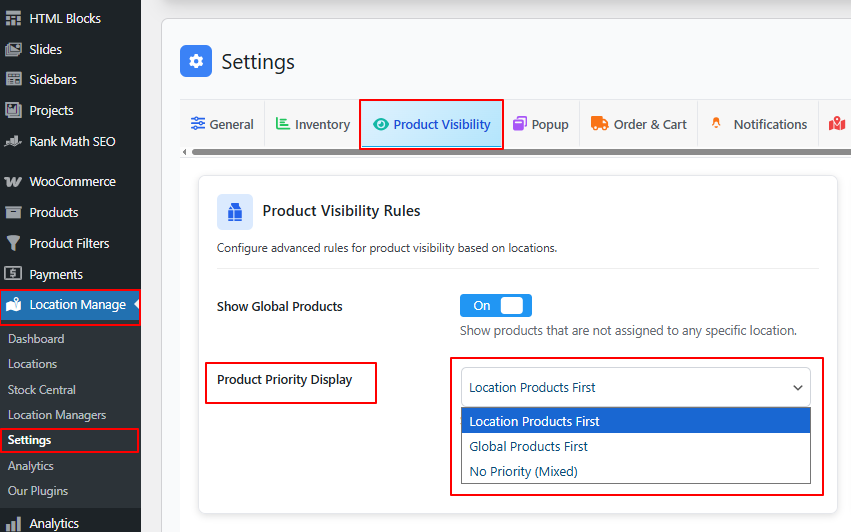Collapse the Location Manage menu arrow
The height and width of the screenshot is (532, 851).
136,304
